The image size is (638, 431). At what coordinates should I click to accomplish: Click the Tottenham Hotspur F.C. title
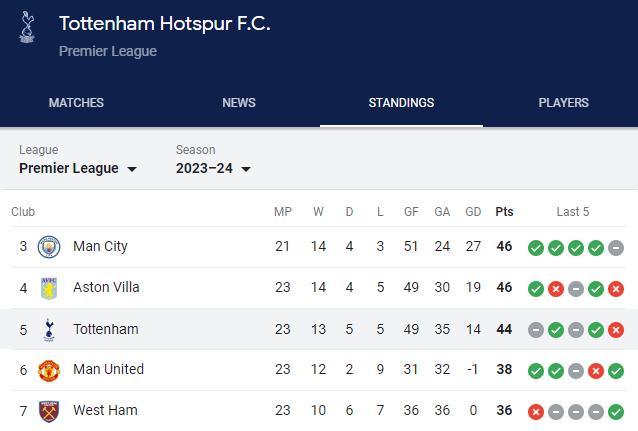pyautogui.click(x=165, y=24)
